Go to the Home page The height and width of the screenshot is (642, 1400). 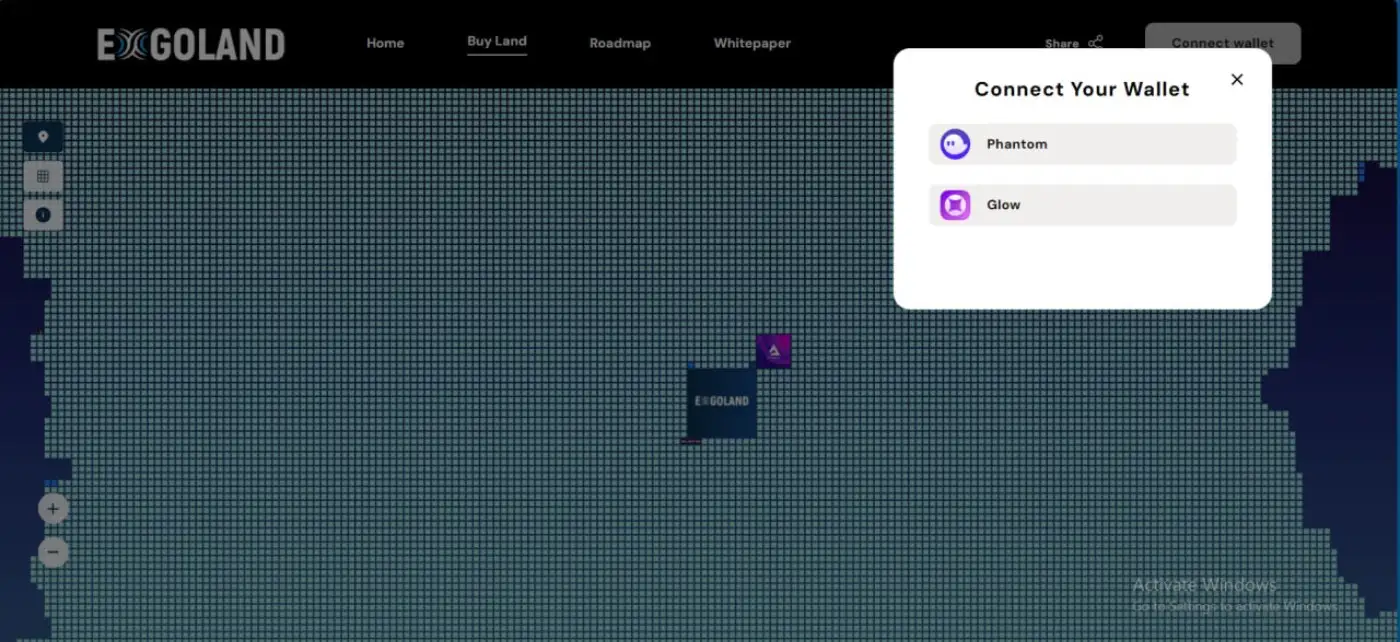(x=385, y=43)
